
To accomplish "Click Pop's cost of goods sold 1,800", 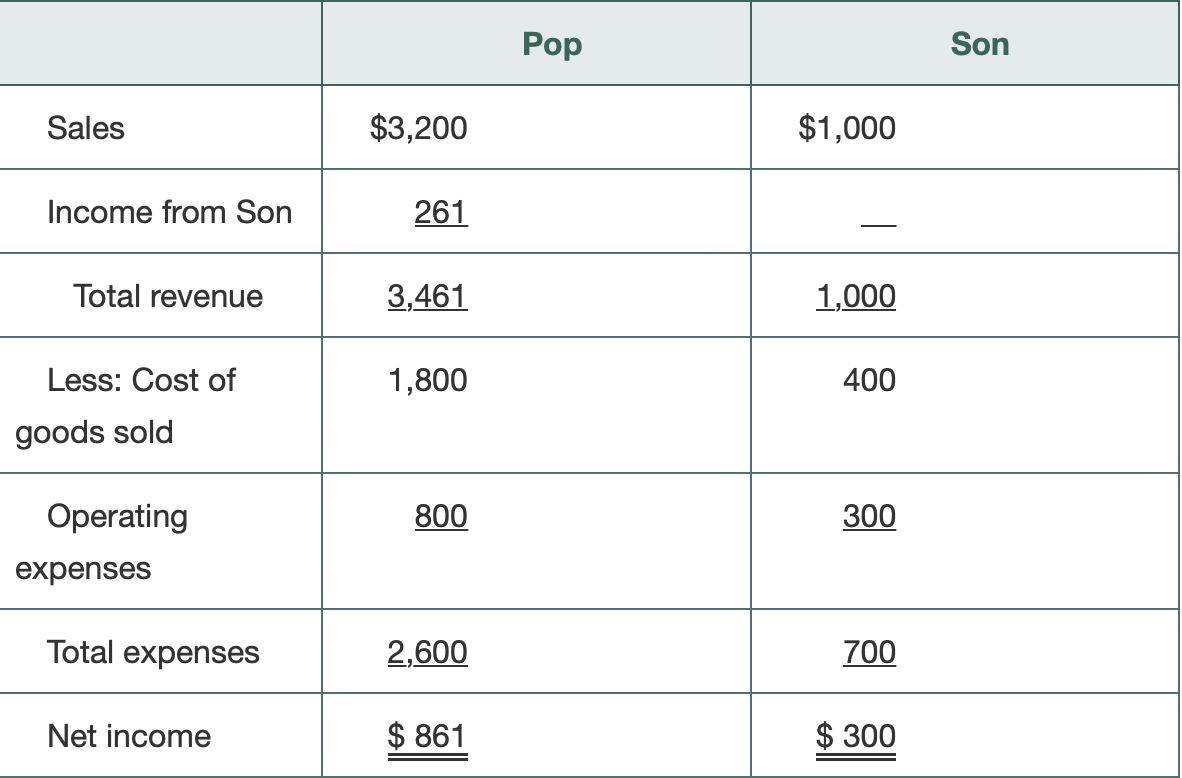I will coord(427,380).
